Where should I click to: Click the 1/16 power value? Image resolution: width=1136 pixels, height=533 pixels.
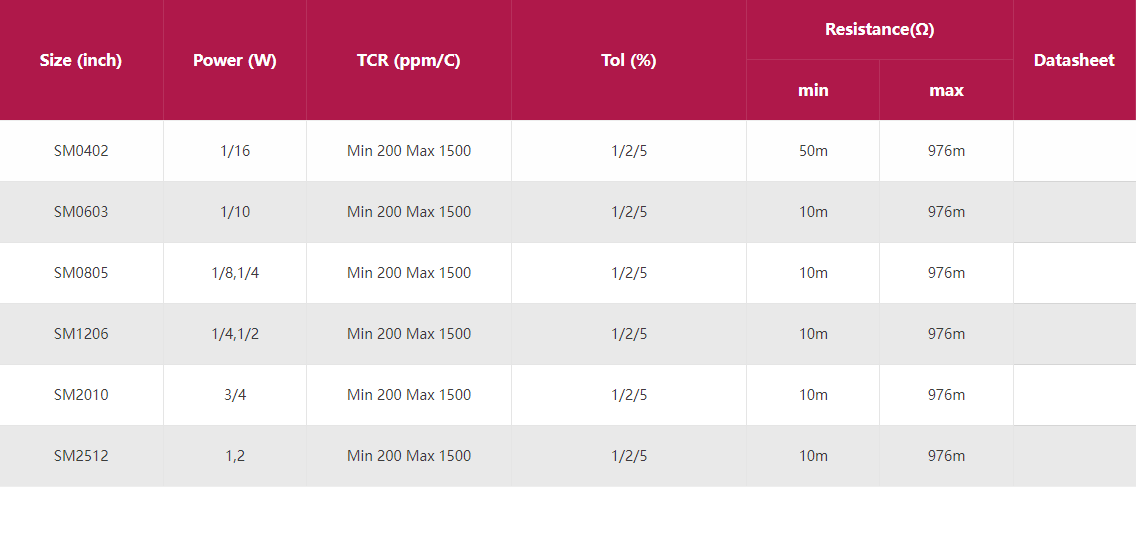coord(235,151)
